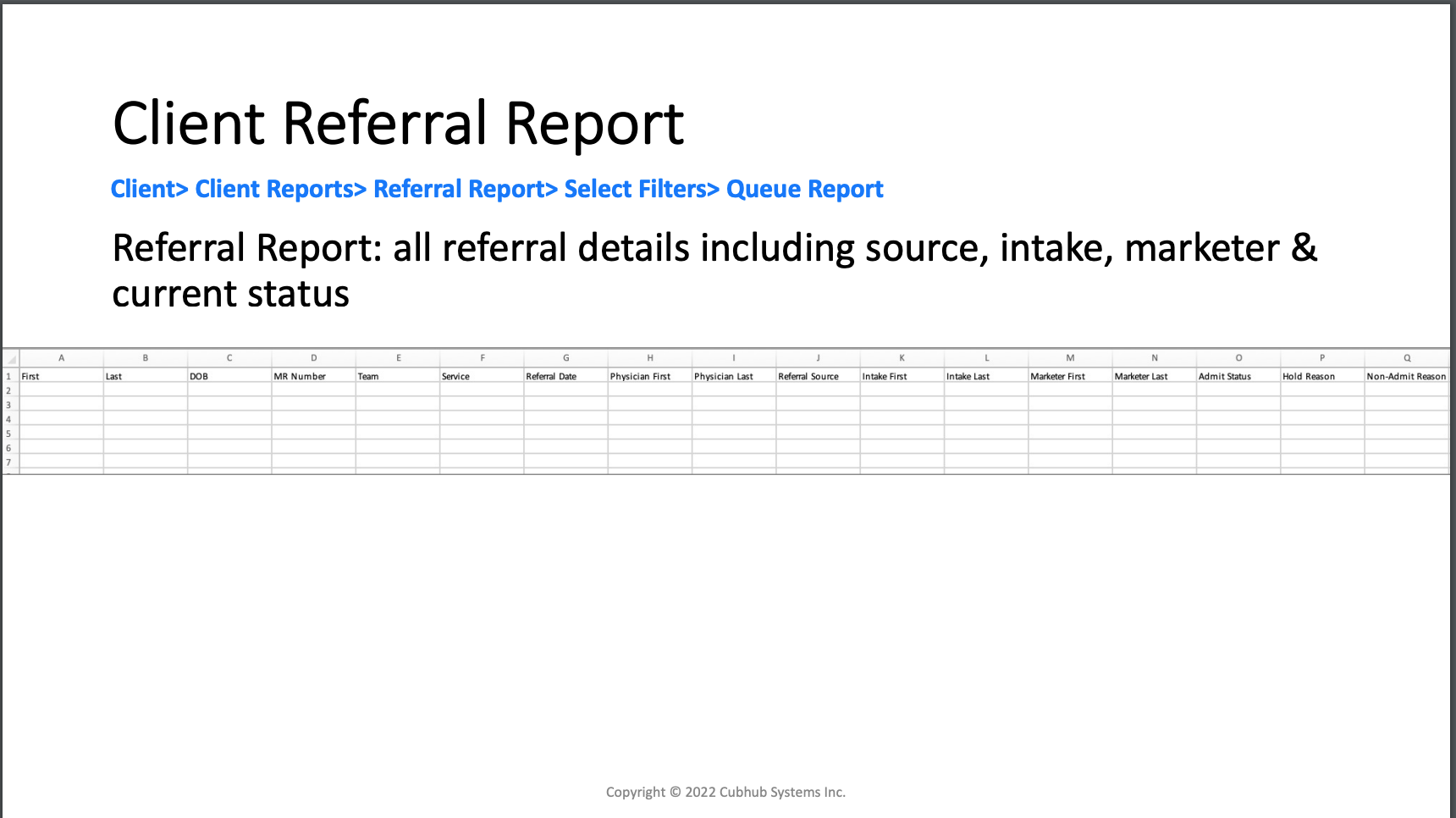Click the blue 'Client> Client Reports>' navigation path text
This screenshot has height=818, width=1456.
pyautogui.click(x=497, y=189)
